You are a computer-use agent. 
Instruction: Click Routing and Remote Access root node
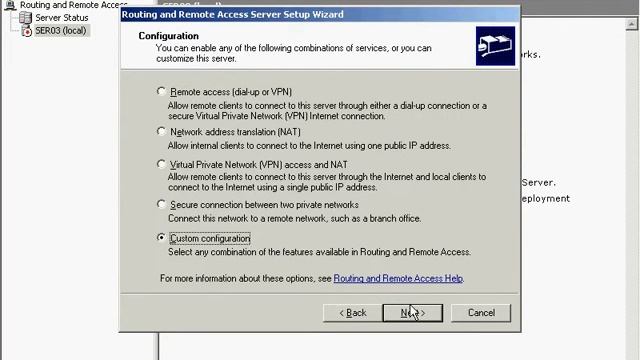coord(73,5)
